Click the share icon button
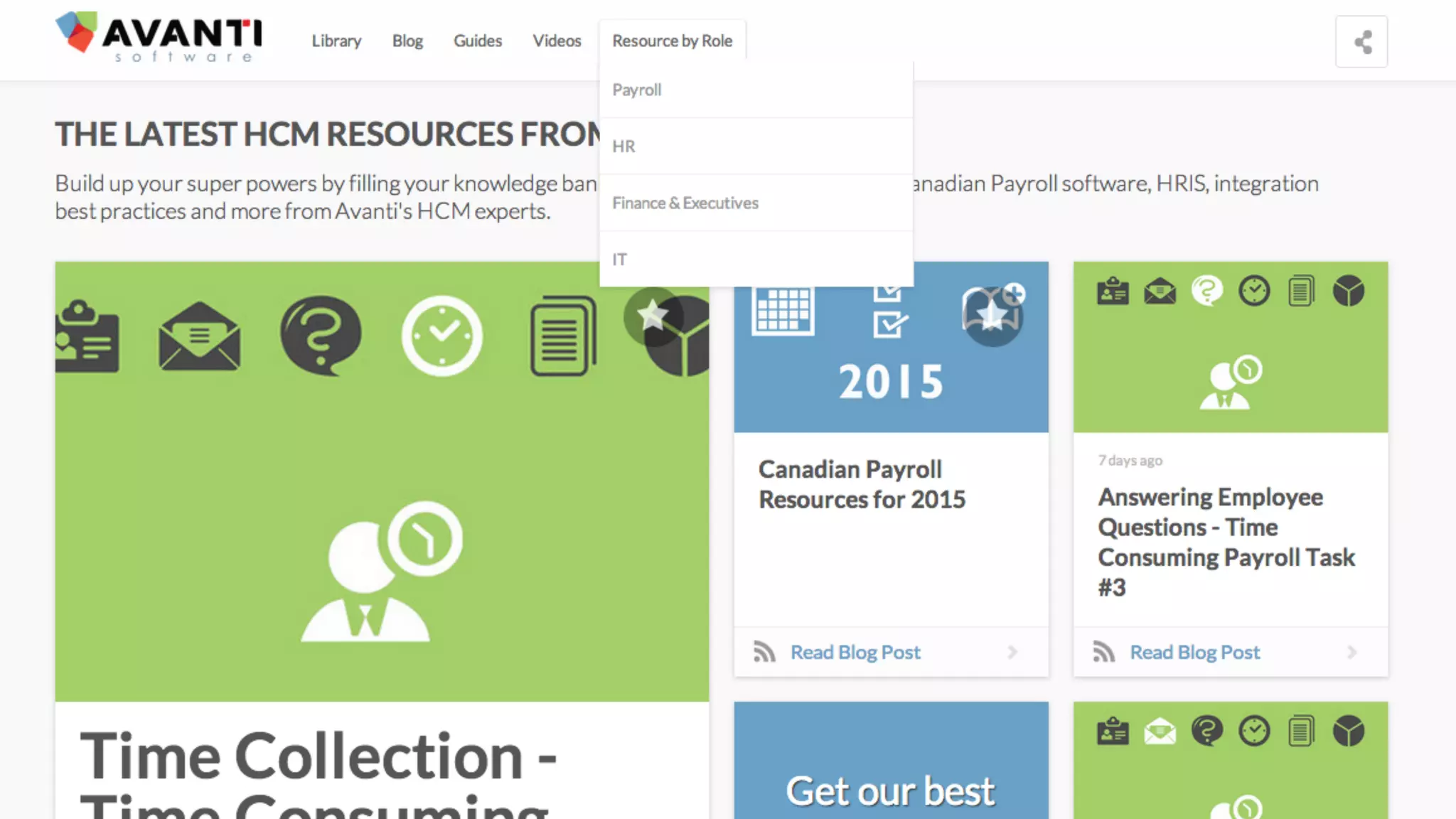 1361,42
